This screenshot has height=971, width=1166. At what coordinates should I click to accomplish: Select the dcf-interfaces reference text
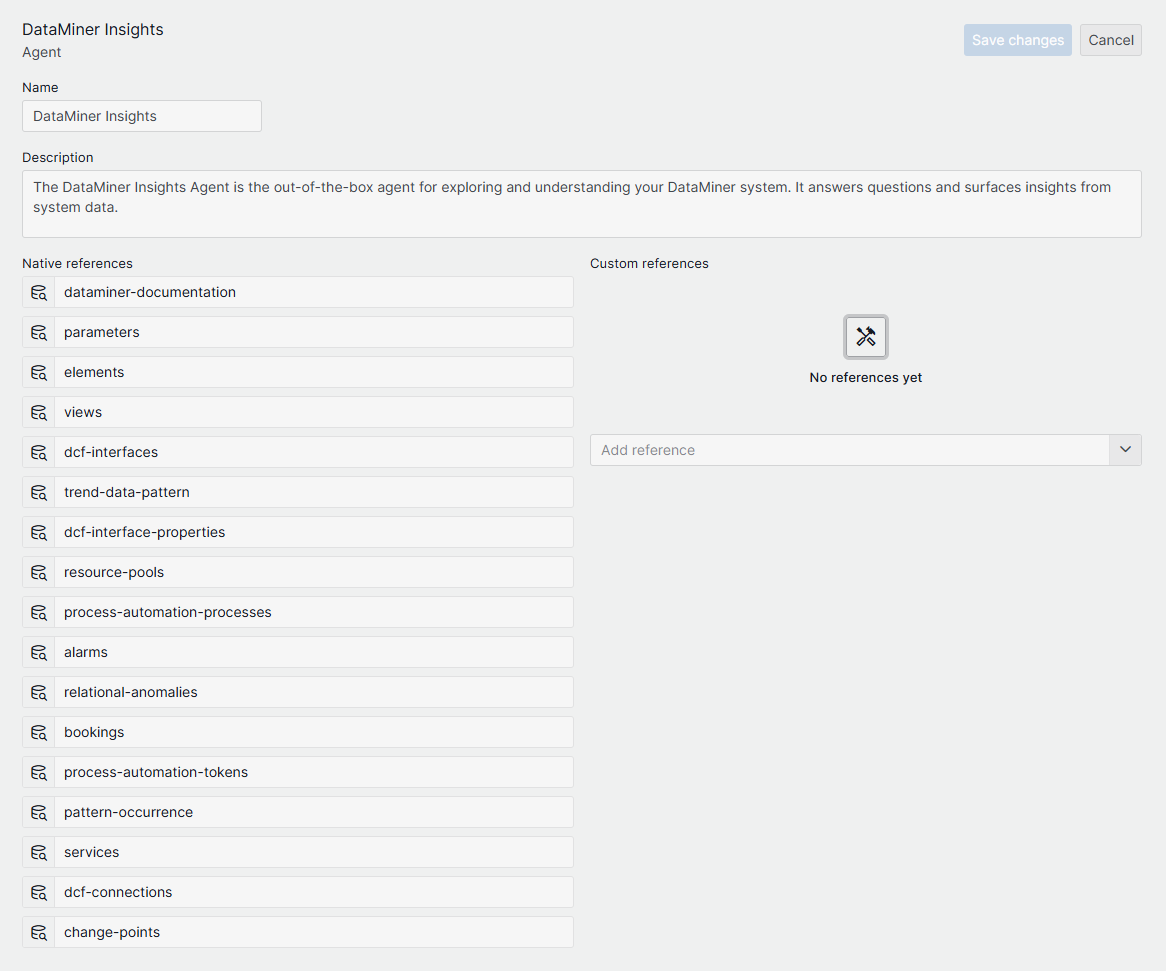111,452
